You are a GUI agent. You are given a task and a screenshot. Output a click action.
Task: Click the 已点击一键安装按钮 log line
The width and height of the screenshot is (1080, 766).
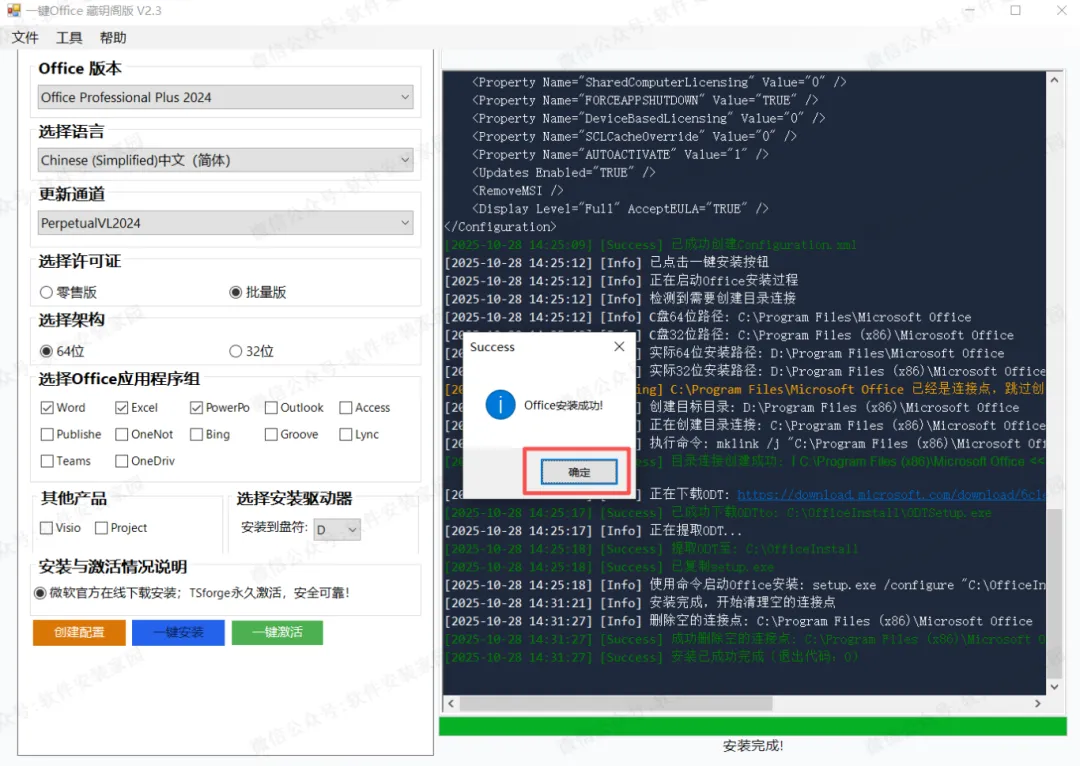point(606,262)
